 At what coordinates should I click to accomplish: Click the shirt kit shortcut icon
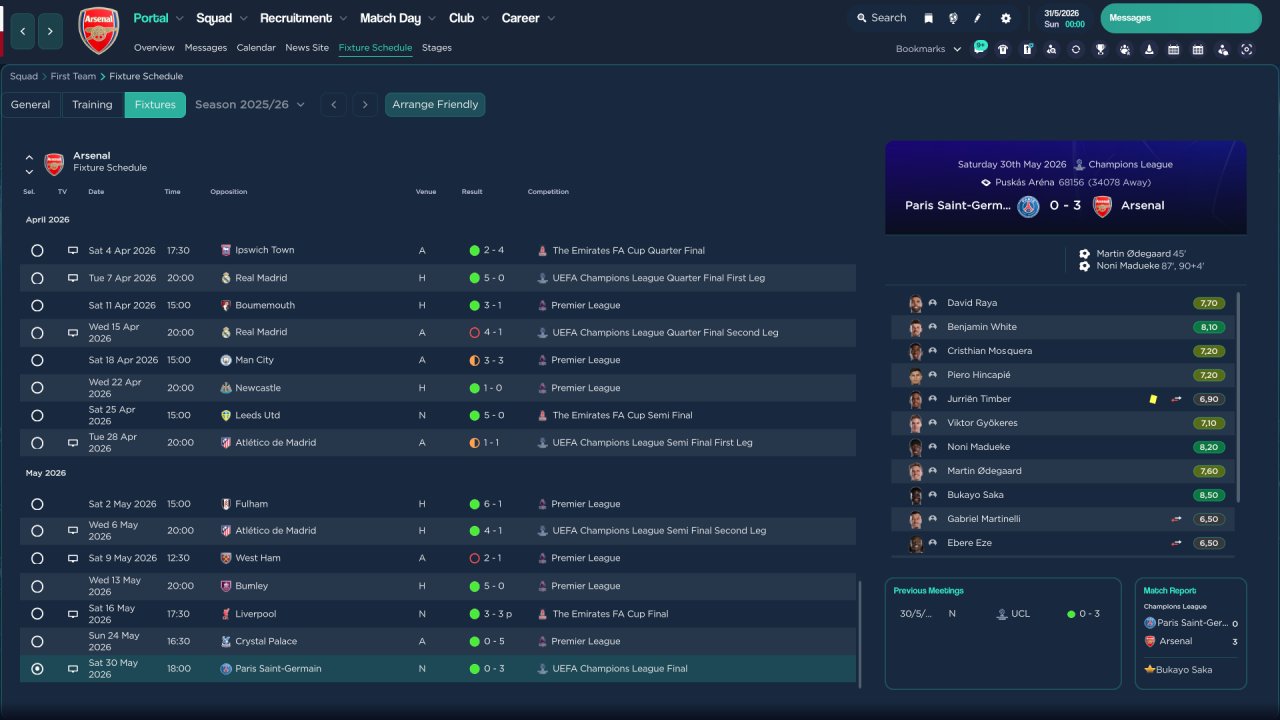(x=1003, y=49)
